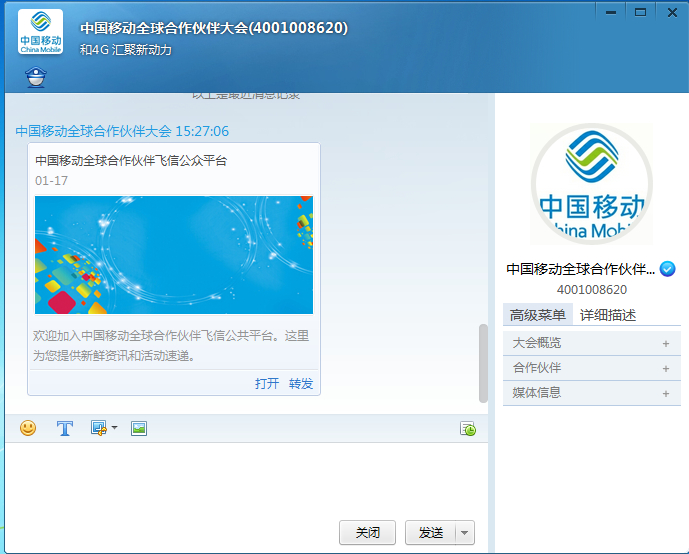Click the screenshot capture icon

point(98,428)
